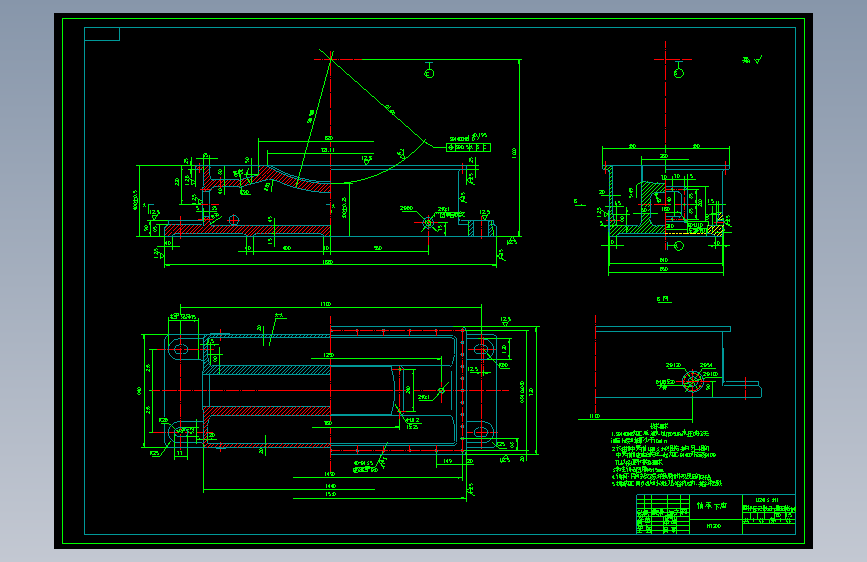Click the HT200 material cell in title block

tap(714, 527)
